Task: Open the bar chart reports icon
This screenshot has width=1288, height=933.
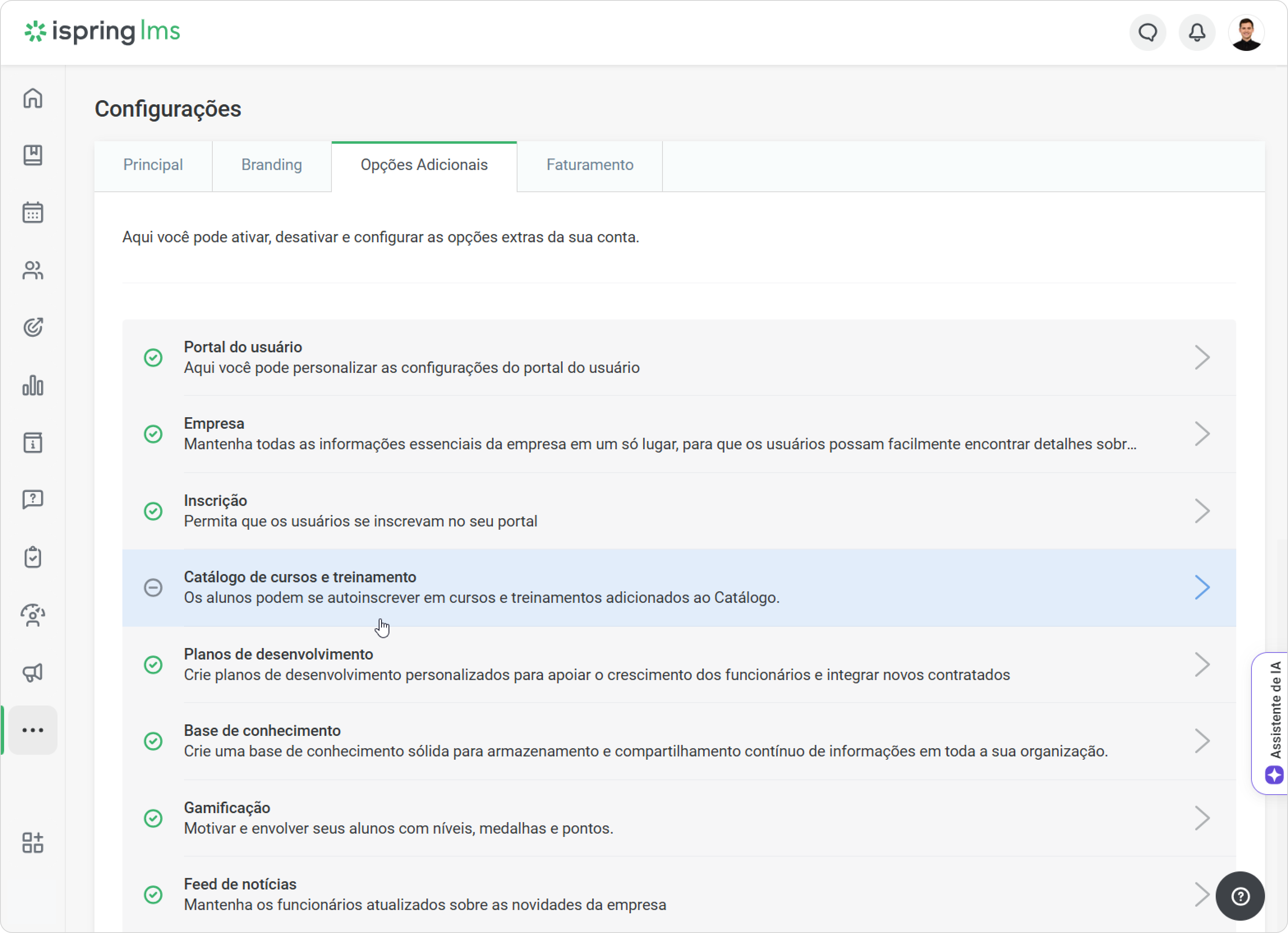Action: click(x=33, y=385)
